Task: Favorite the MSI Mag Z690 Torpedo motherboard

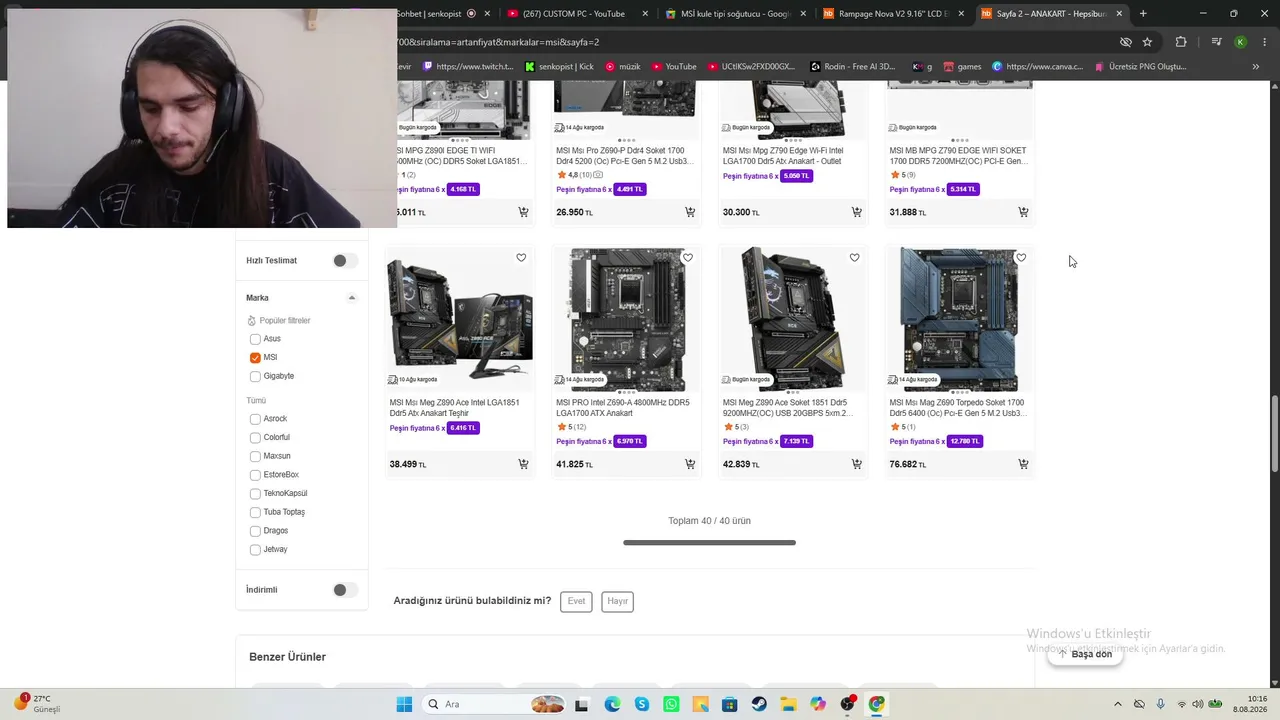Action: tap(1021, 258)
